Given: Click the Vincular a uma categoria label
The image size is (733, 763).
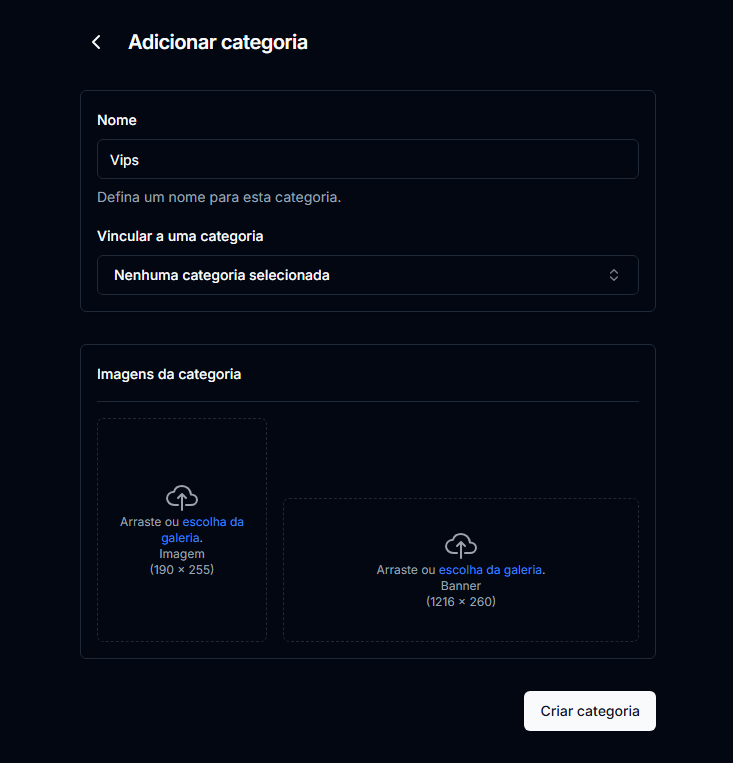Looking at the screenshot, I should (180, 236).
